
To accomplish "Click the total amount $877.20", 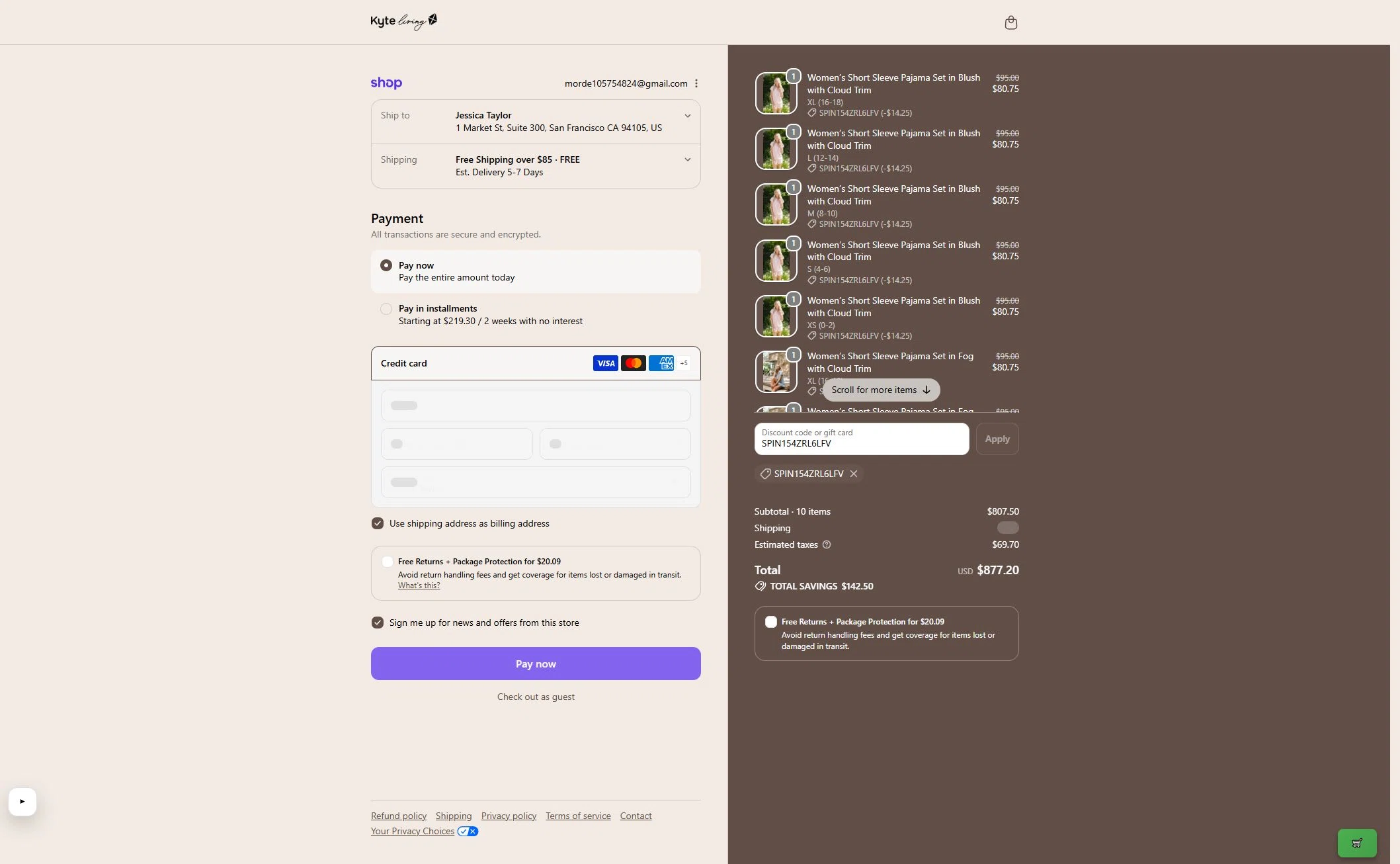I will pos(998,570).
